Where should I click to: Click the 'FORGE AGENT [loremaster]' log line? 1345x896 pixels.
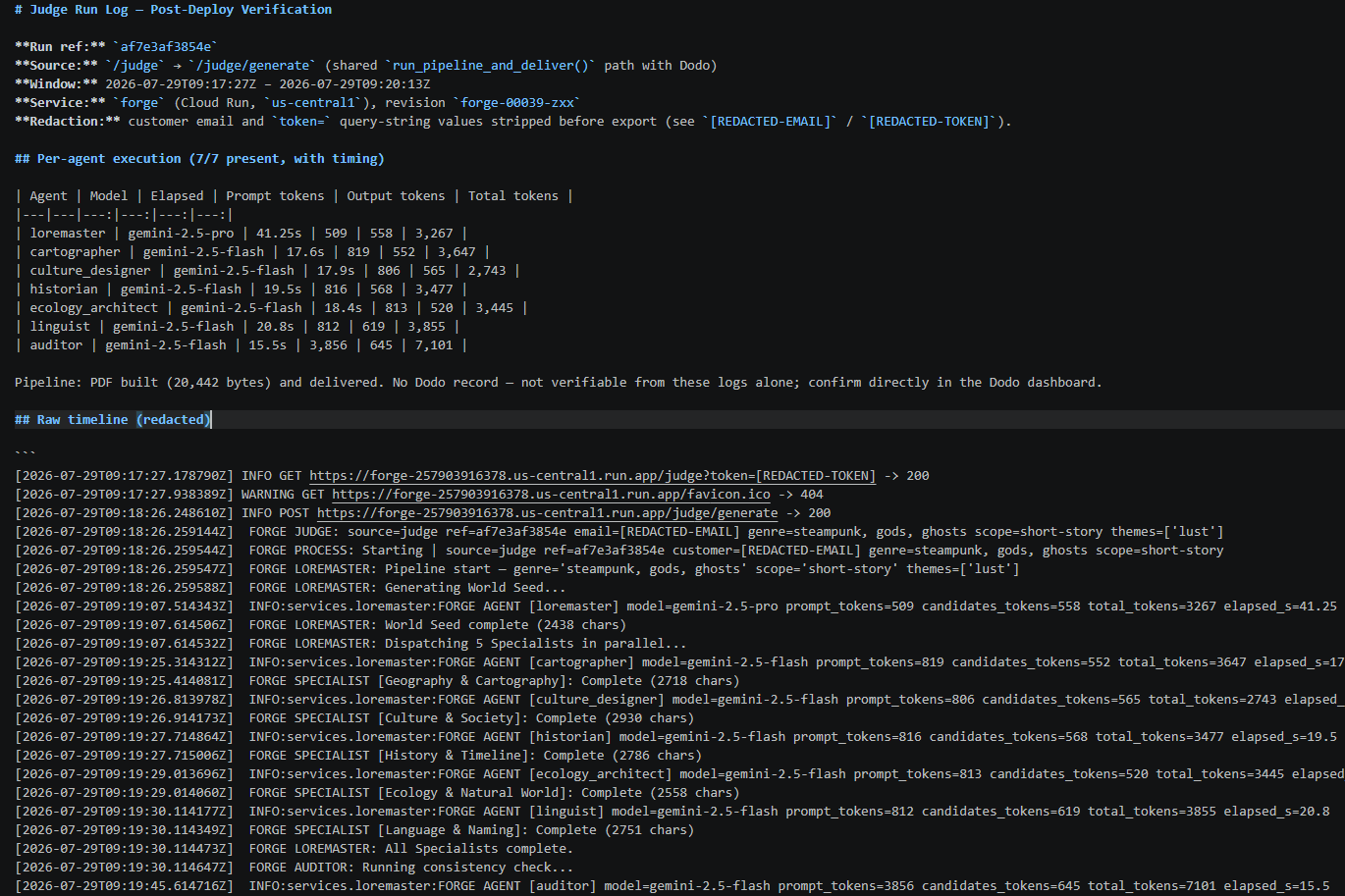pos(675,606)
